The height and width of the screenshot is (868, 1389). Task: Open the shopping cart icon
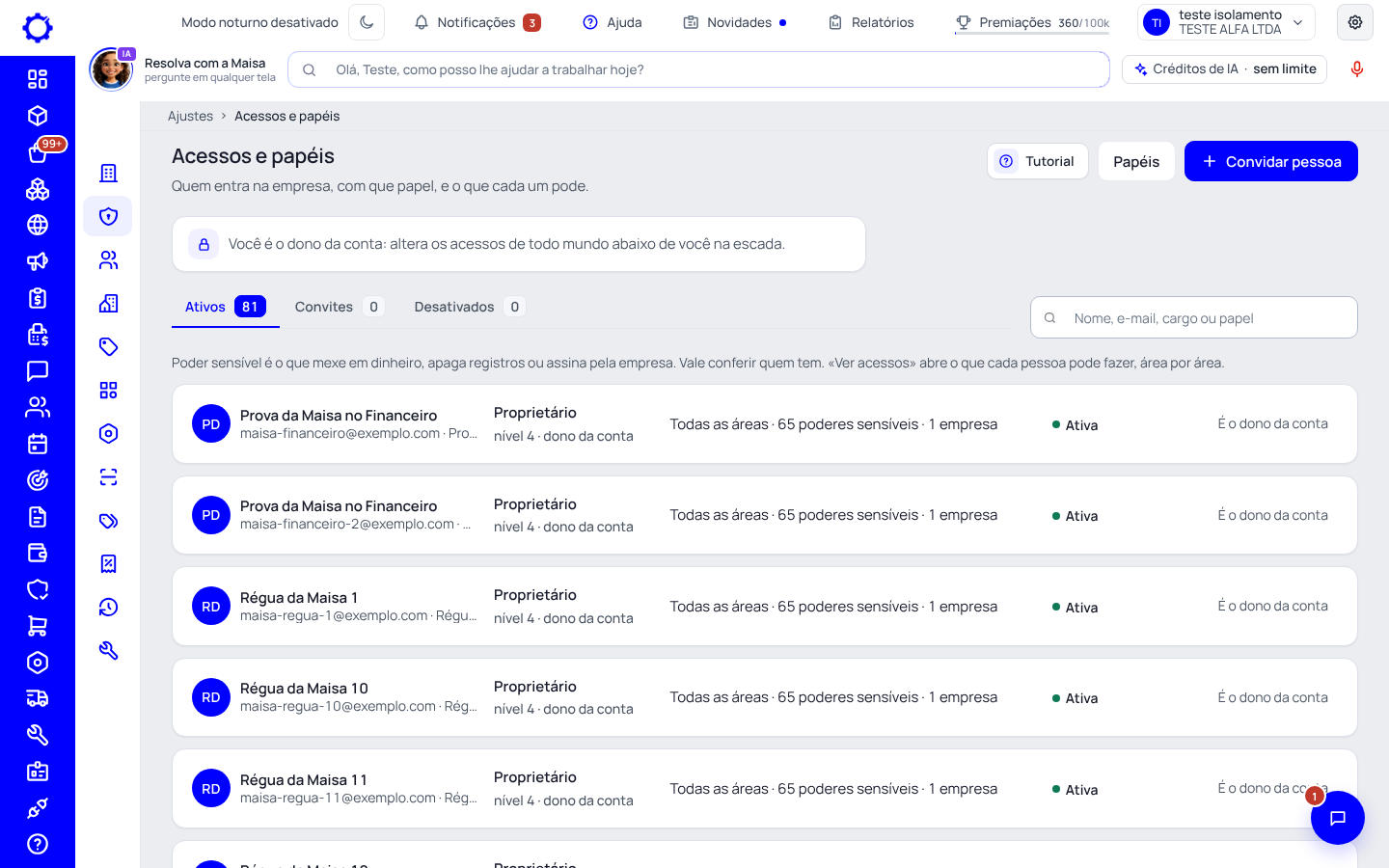tap(38, 626)
